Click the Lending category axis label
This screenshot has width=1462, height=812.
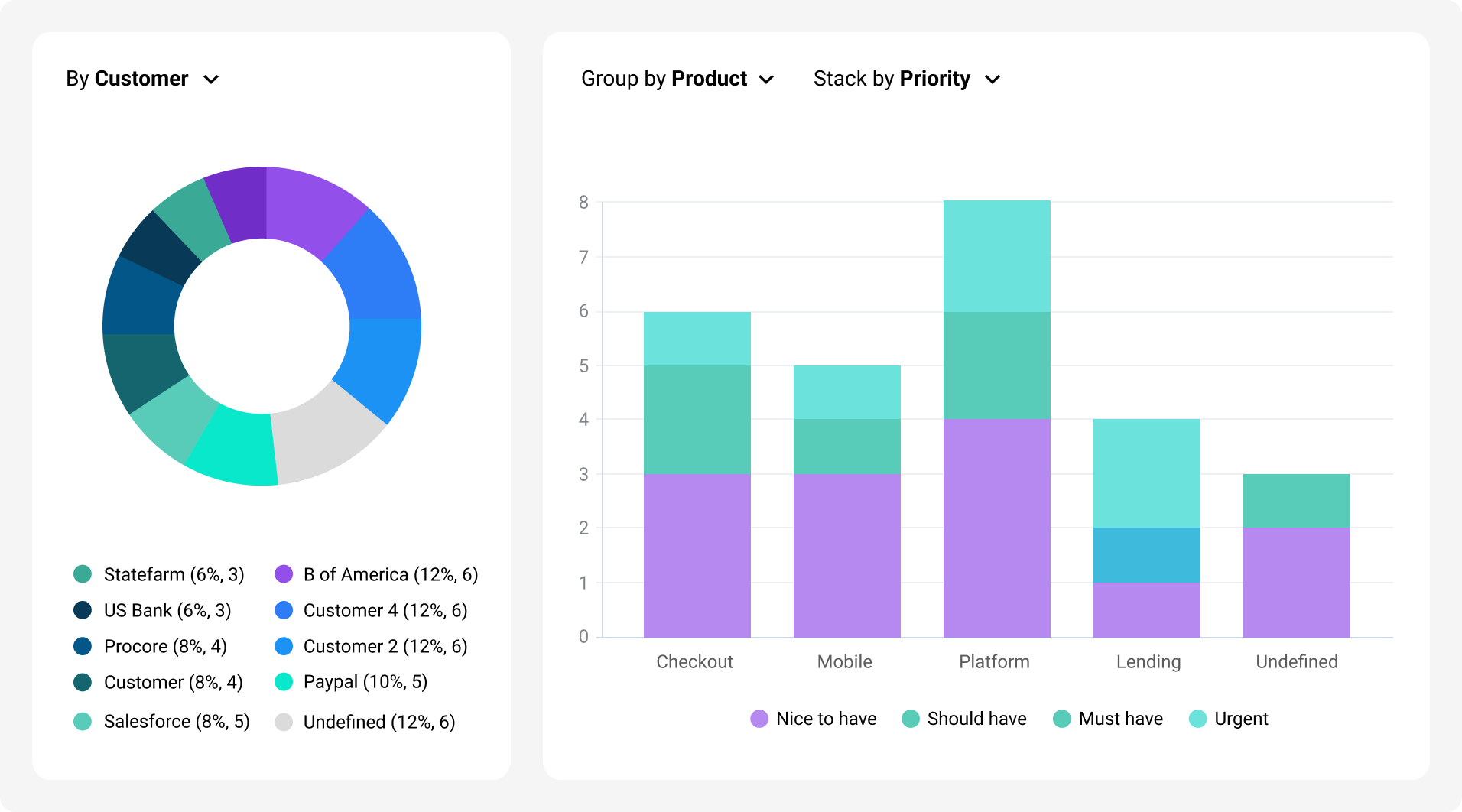point(1148,661)
